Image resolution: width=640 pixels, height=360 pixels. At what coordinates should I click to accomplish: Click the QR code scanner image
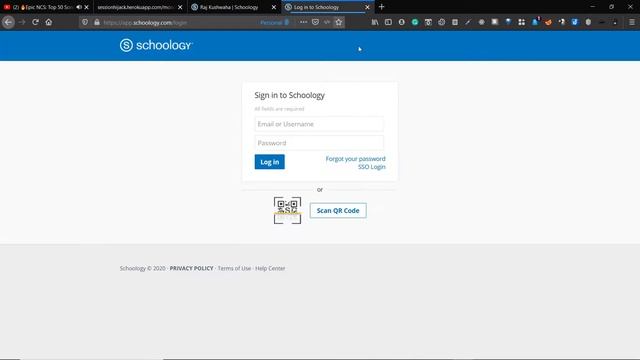click(x=287, y=210)
